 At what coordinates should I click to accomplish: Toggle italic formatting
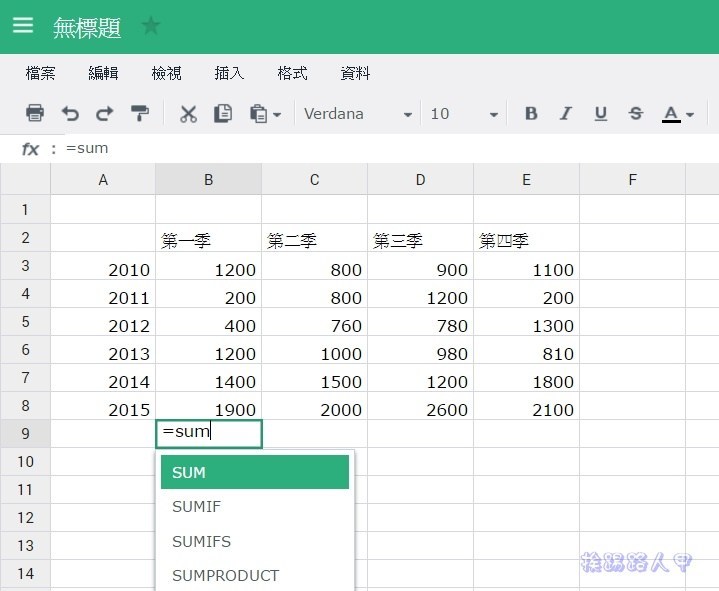(x=566, y=114)
